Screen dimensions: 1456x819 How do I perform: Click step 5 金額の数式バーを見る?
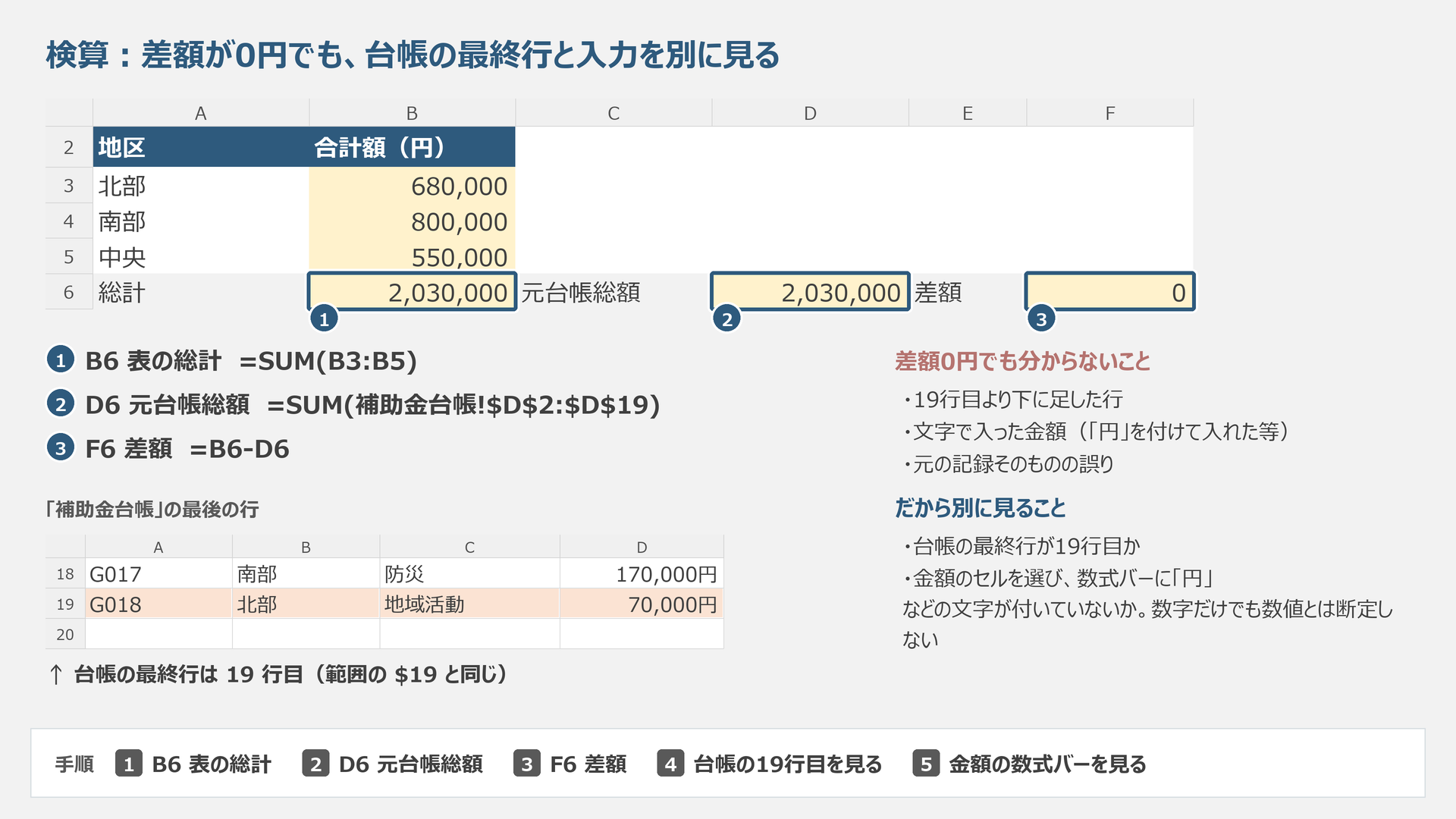[x=1029, y=764]
